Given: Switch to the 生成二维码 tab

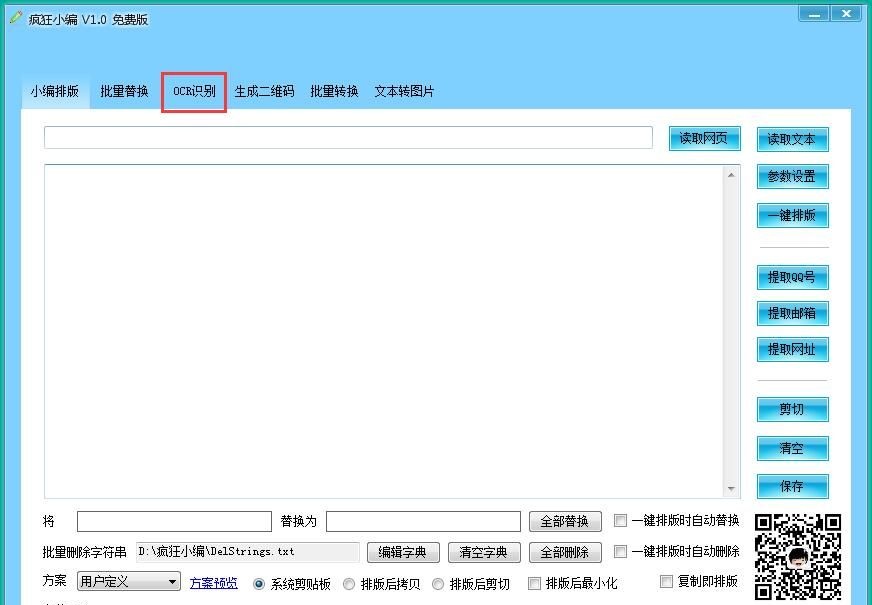Looking at the screenshot, I should pyautogui.click(x=264, y=91).
